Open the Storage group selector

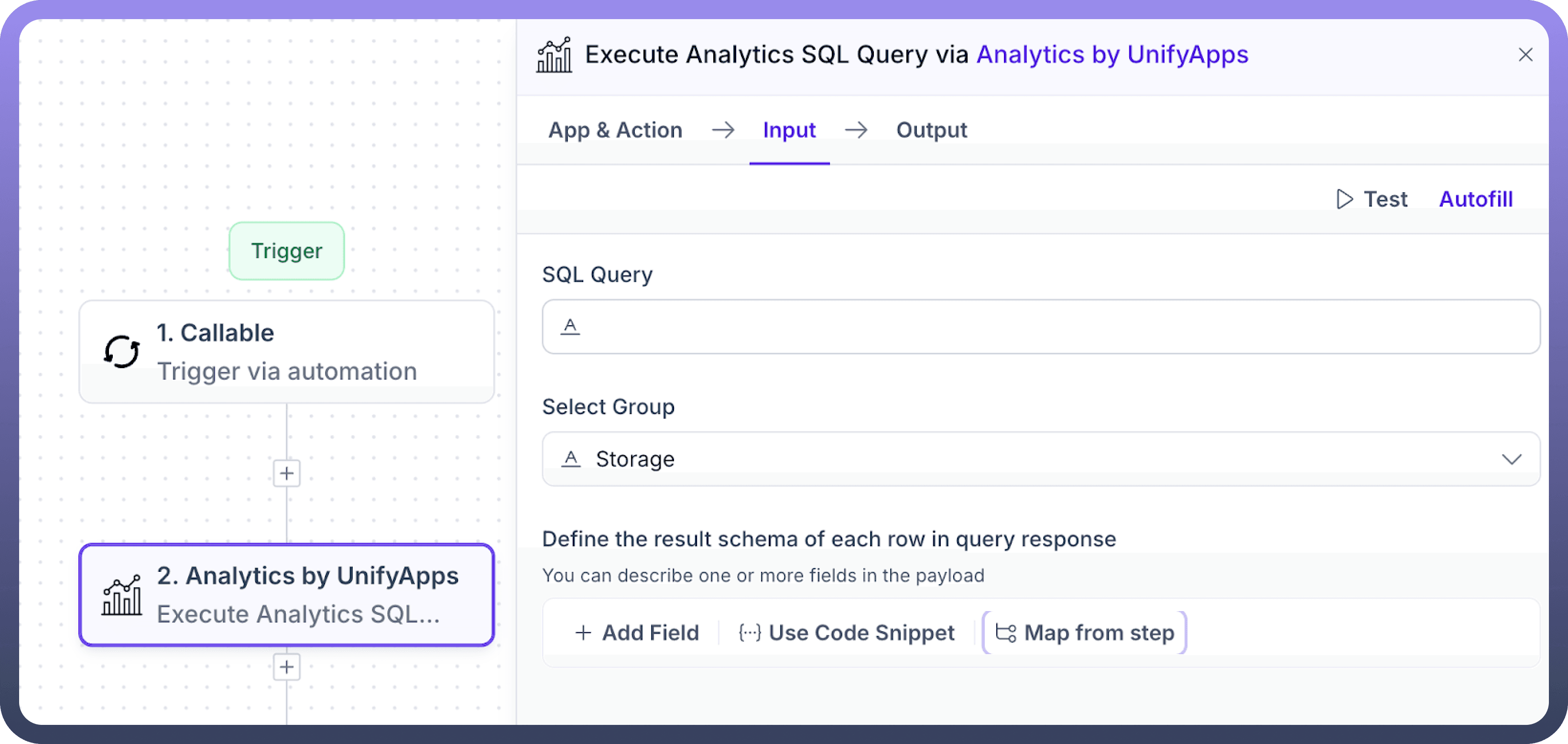[1035, 459]
